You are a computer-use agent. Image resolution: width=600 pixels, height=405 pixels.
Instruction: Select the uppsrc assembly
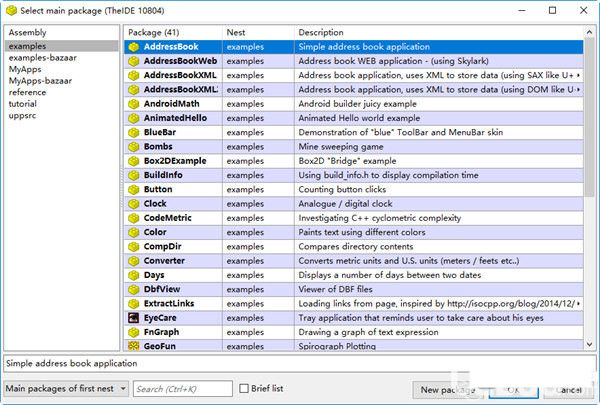pyautogui.click(x=22, y=115)
